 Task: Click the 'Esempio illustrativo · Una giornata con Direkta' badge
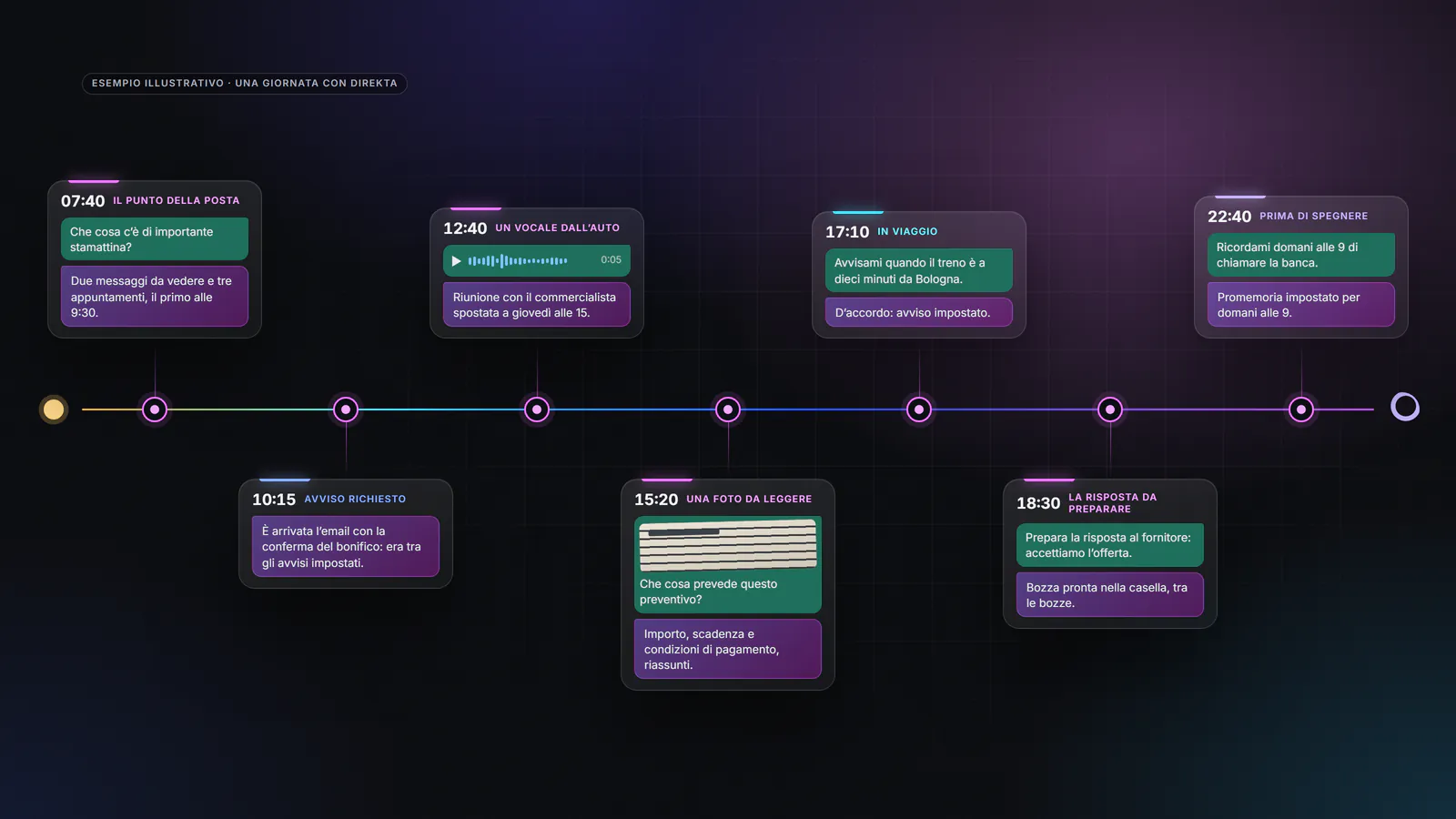(x=245, y=83)
